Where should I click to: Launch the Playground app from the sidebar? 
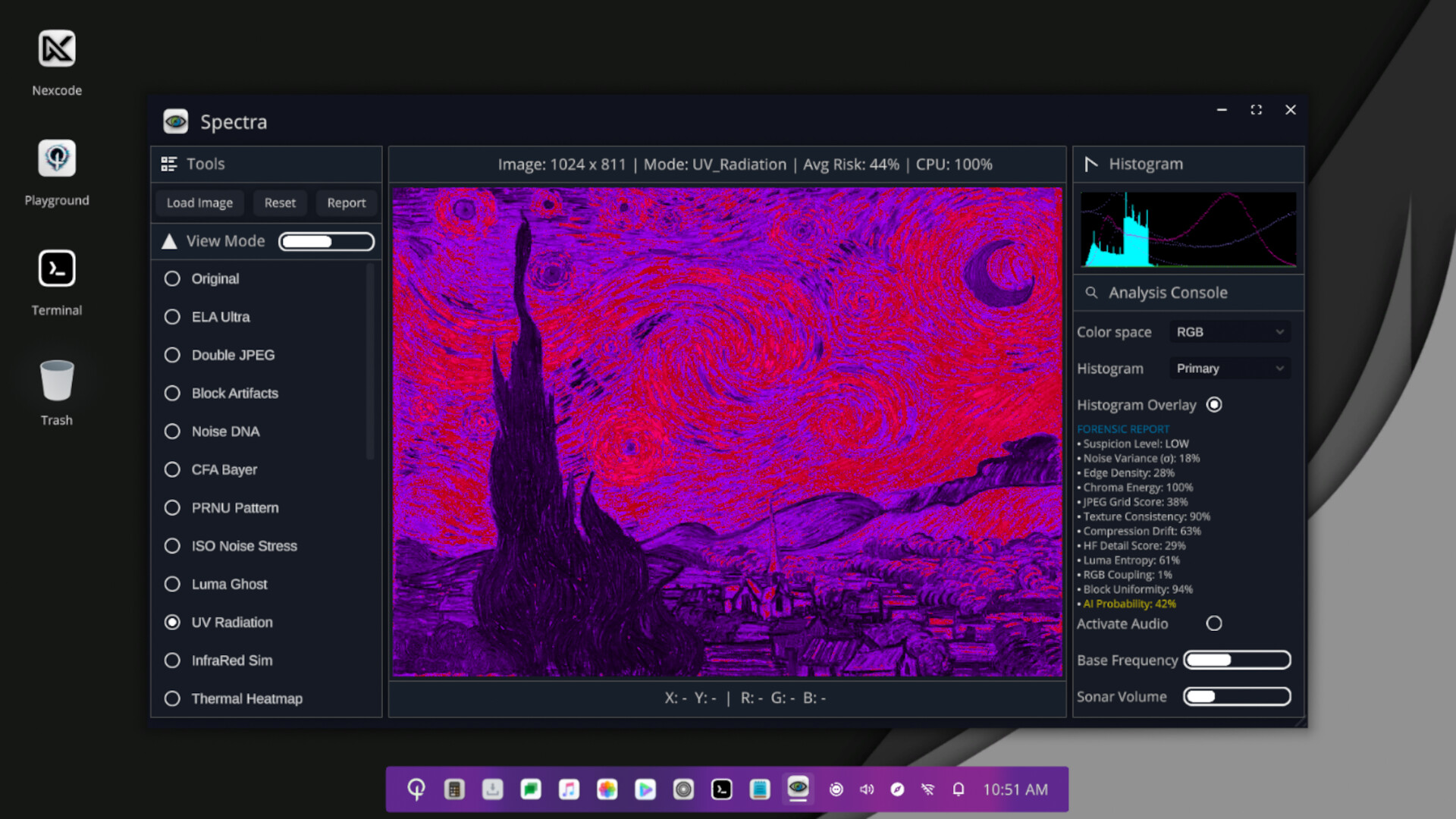[x=56, y=158]
